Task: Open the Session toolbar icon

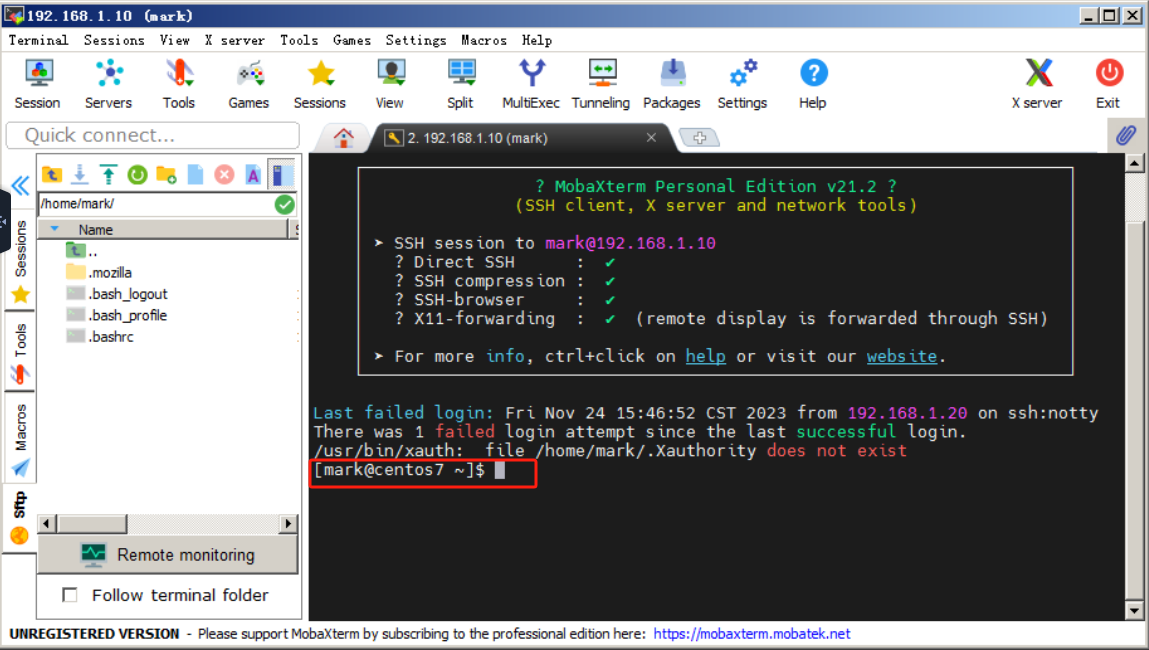Action: [37, 84]
